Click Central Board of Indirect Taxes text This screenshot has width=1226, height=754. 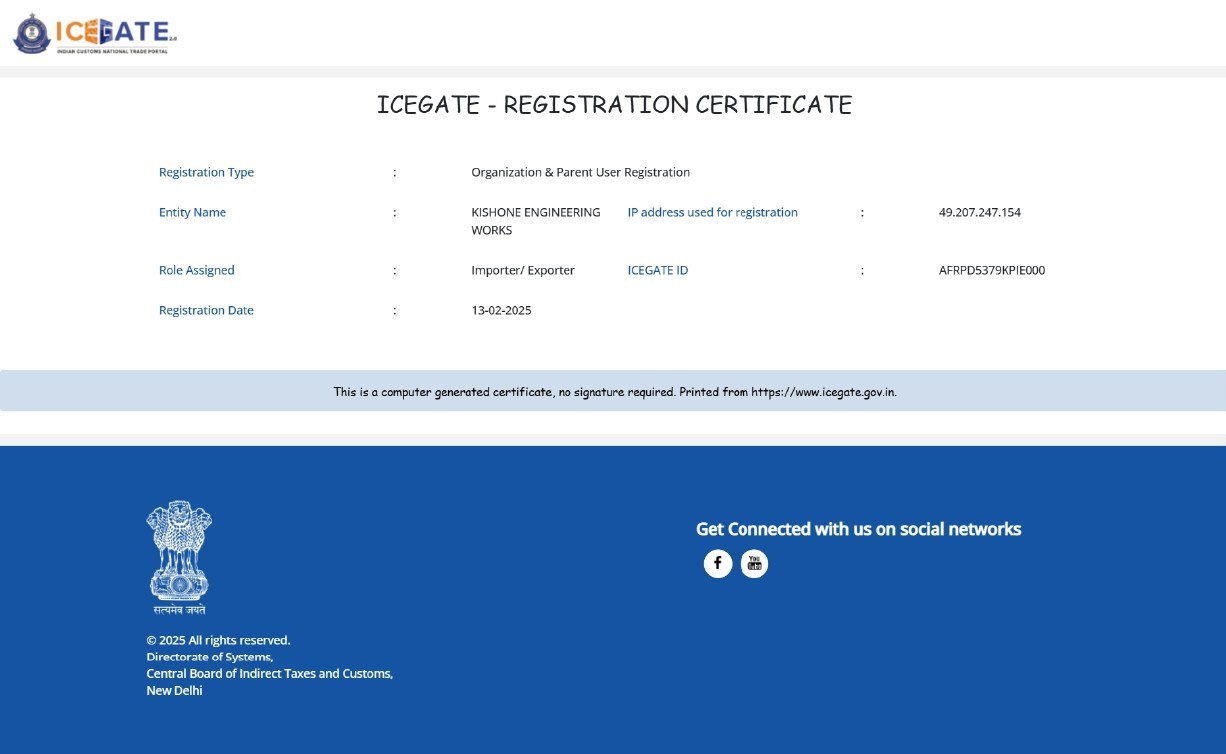[269, 674]
